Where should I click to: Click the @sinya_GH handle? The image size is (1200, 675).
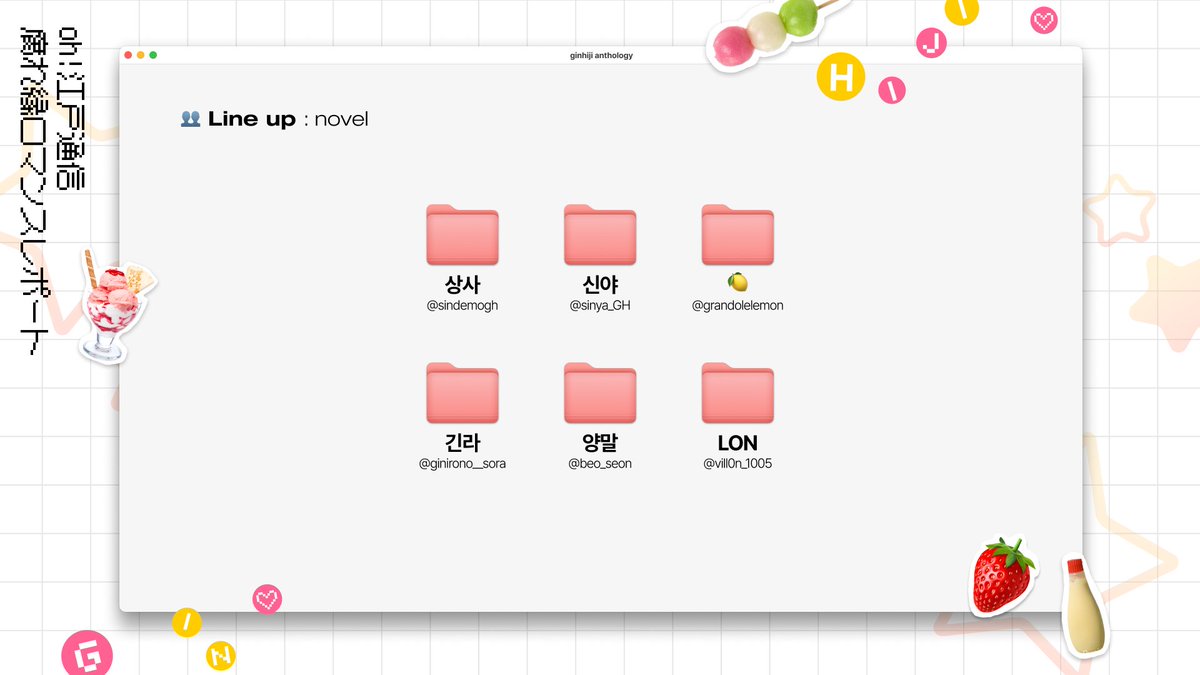(600, 305)
